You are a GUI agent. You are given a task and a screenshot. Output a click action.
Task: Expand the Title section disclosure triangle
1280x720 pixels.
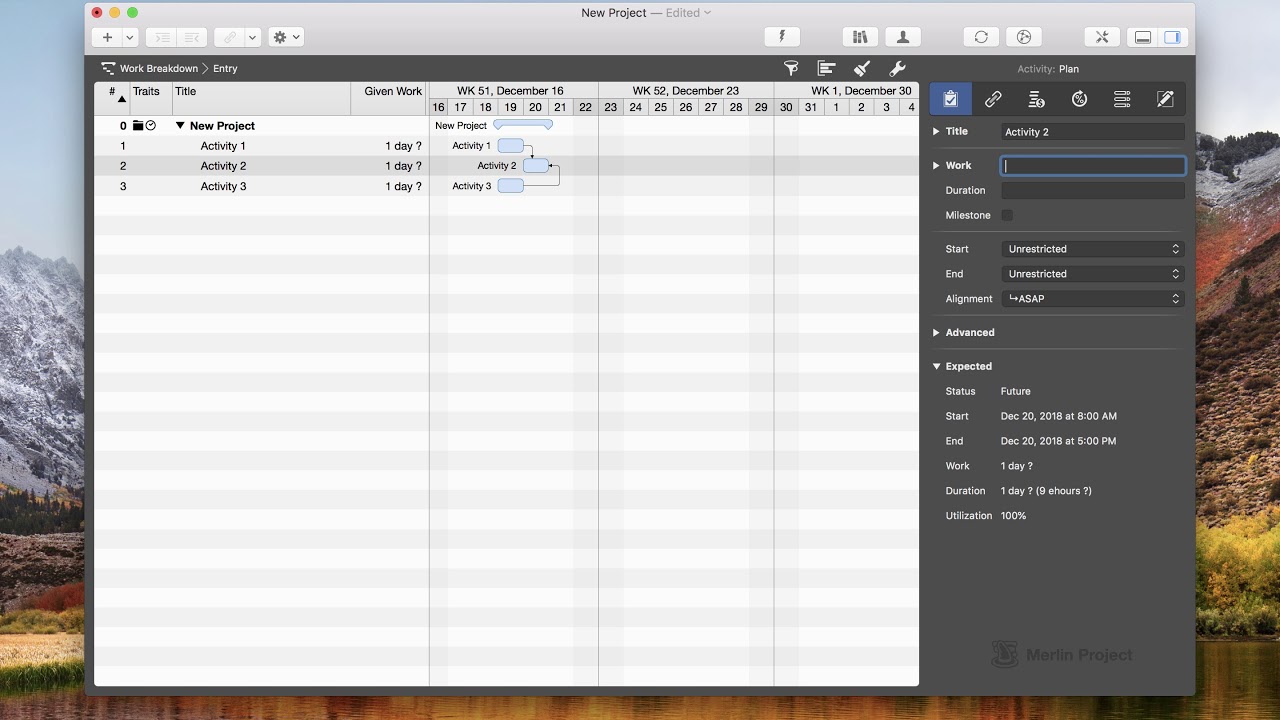(x=936, y=131)
